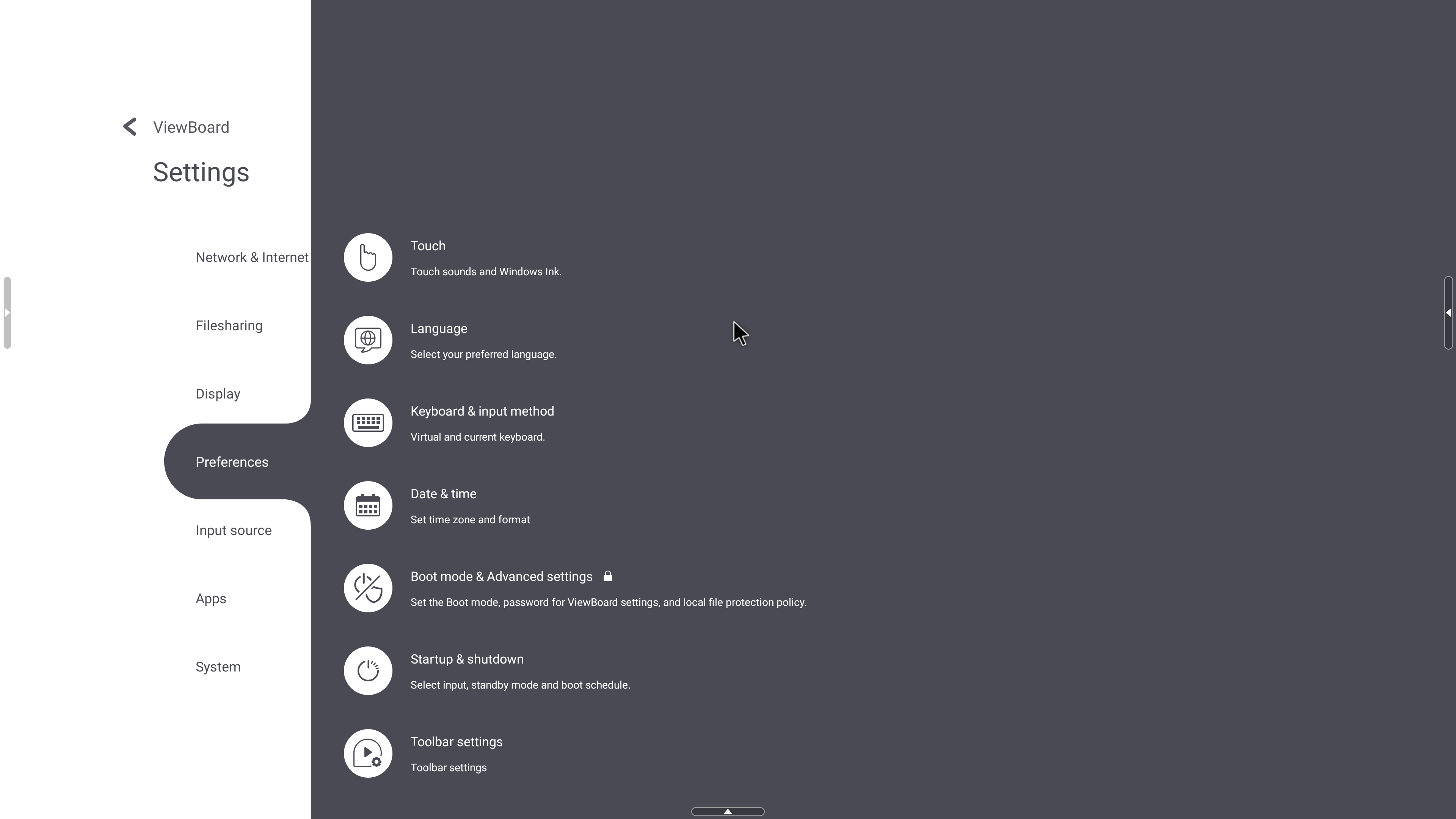Open Toolbar settings panel

tap(456, 753)
